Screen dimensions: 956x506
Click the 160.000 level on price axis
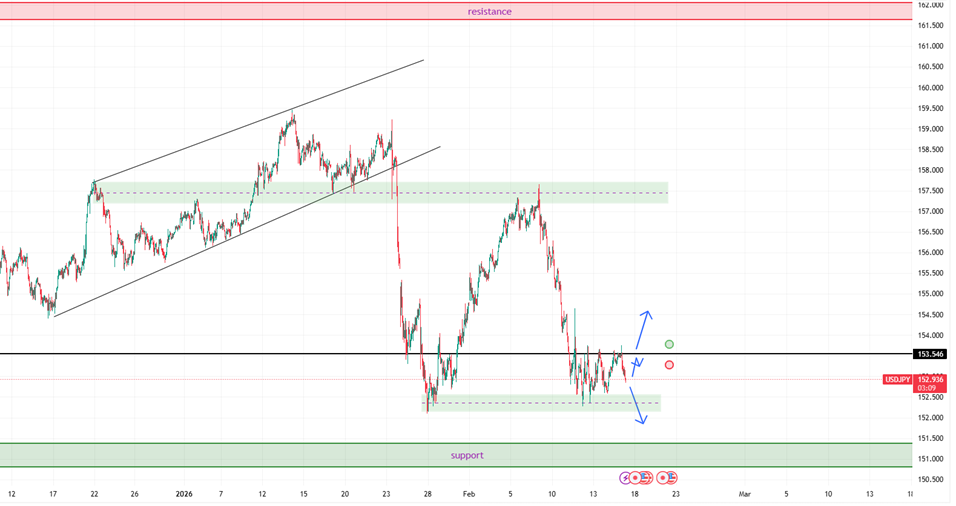(x=930, y=87)
